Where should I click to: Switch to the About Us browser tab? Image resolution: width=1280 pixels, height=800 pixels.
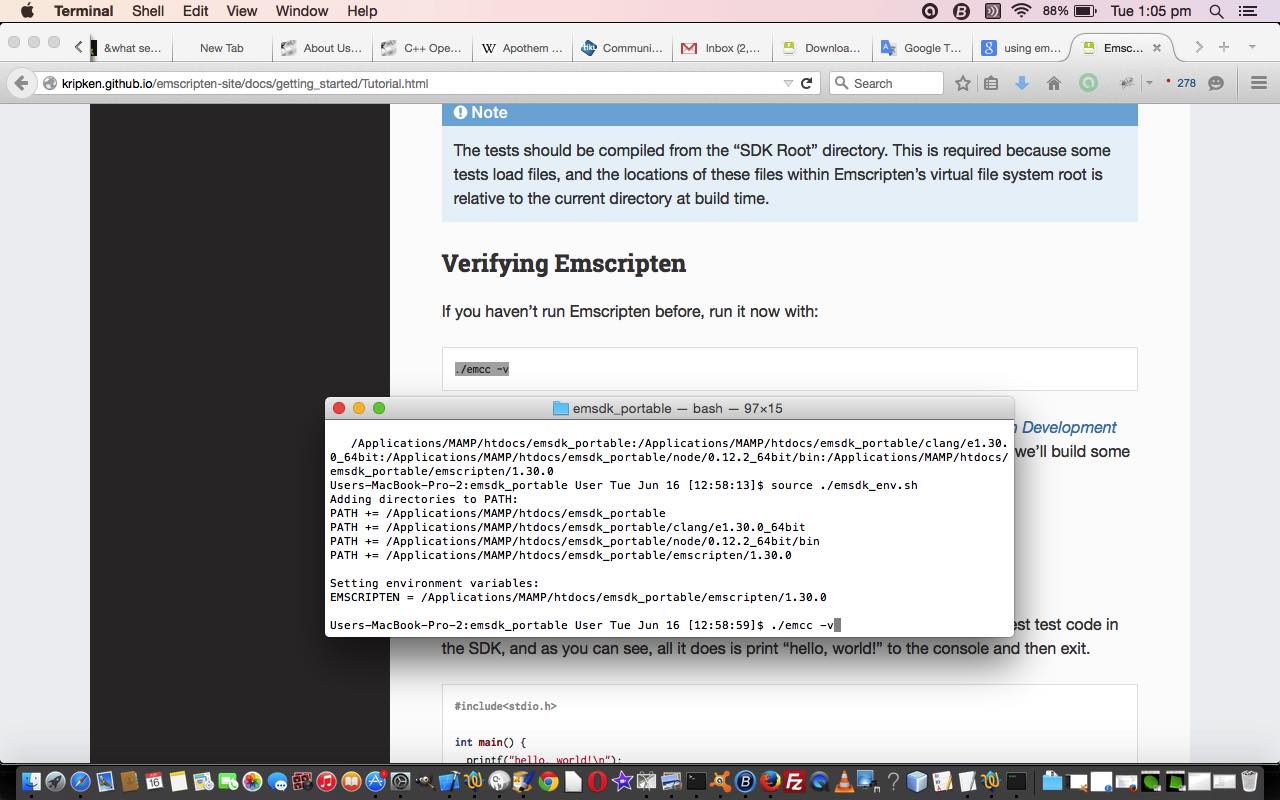coord(321,47)
